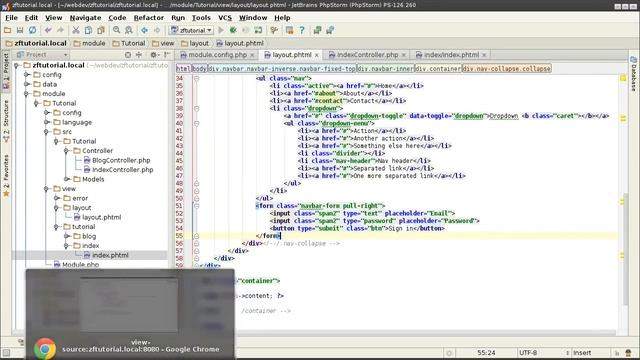Click the Paste toolbar icon
Viewport: 640px width, 360px height.
tap(101, 30)
